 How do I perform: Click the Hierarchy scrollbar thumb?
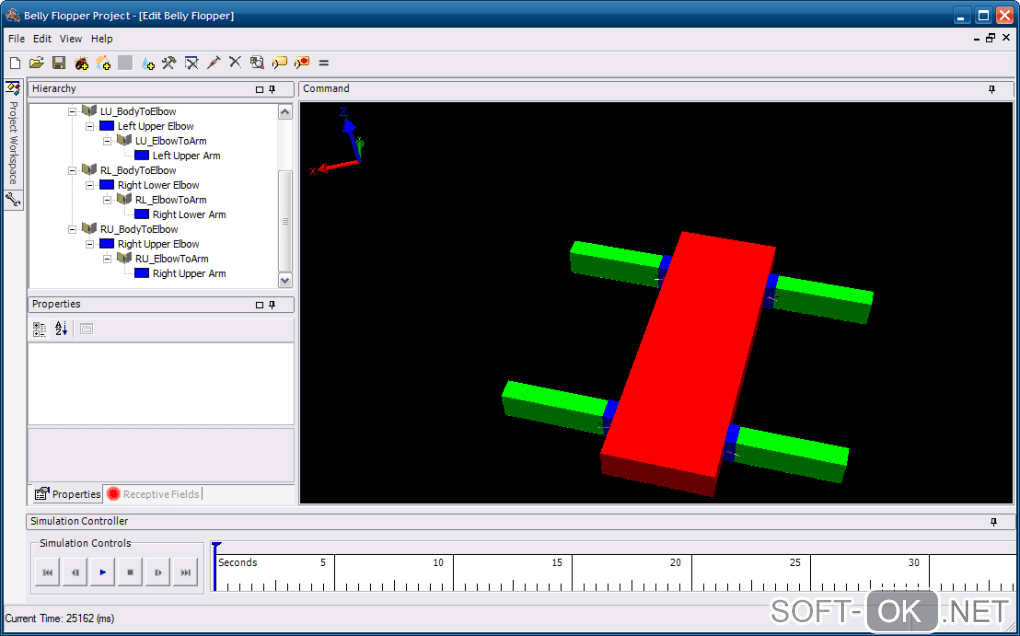pos(285,221)
